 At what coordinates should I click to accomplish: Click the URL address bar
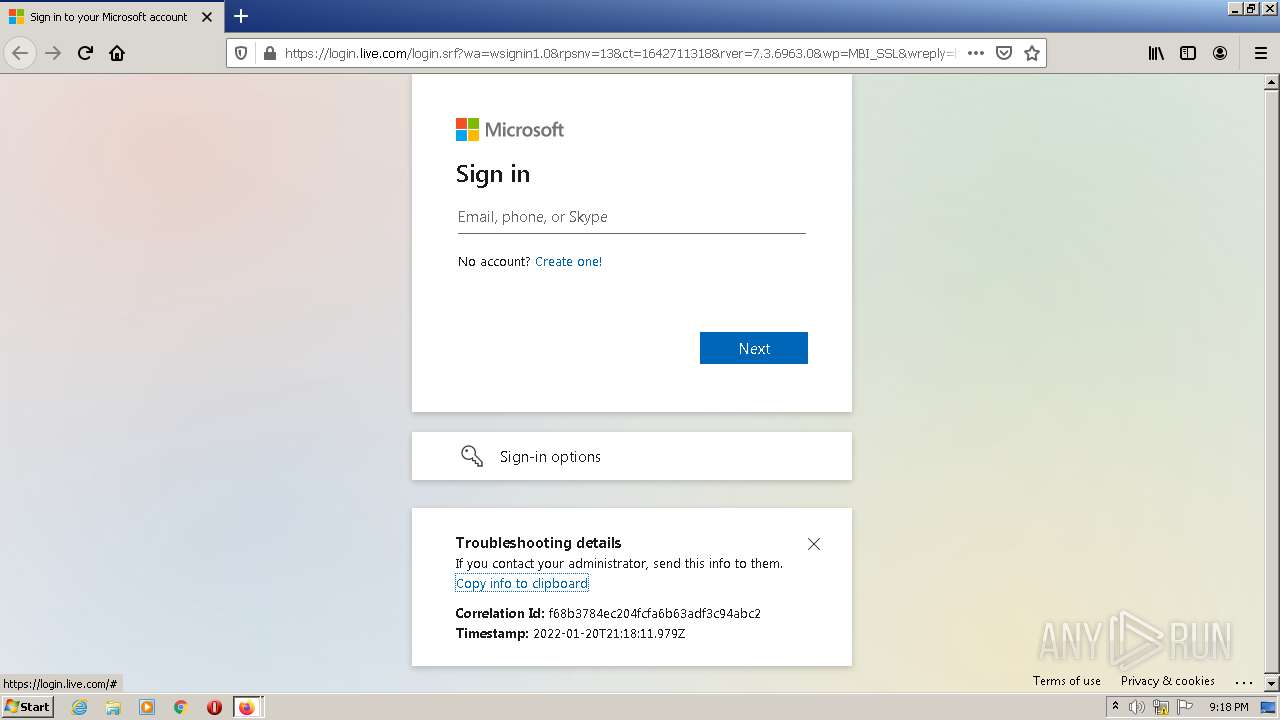tap(620, 53)
